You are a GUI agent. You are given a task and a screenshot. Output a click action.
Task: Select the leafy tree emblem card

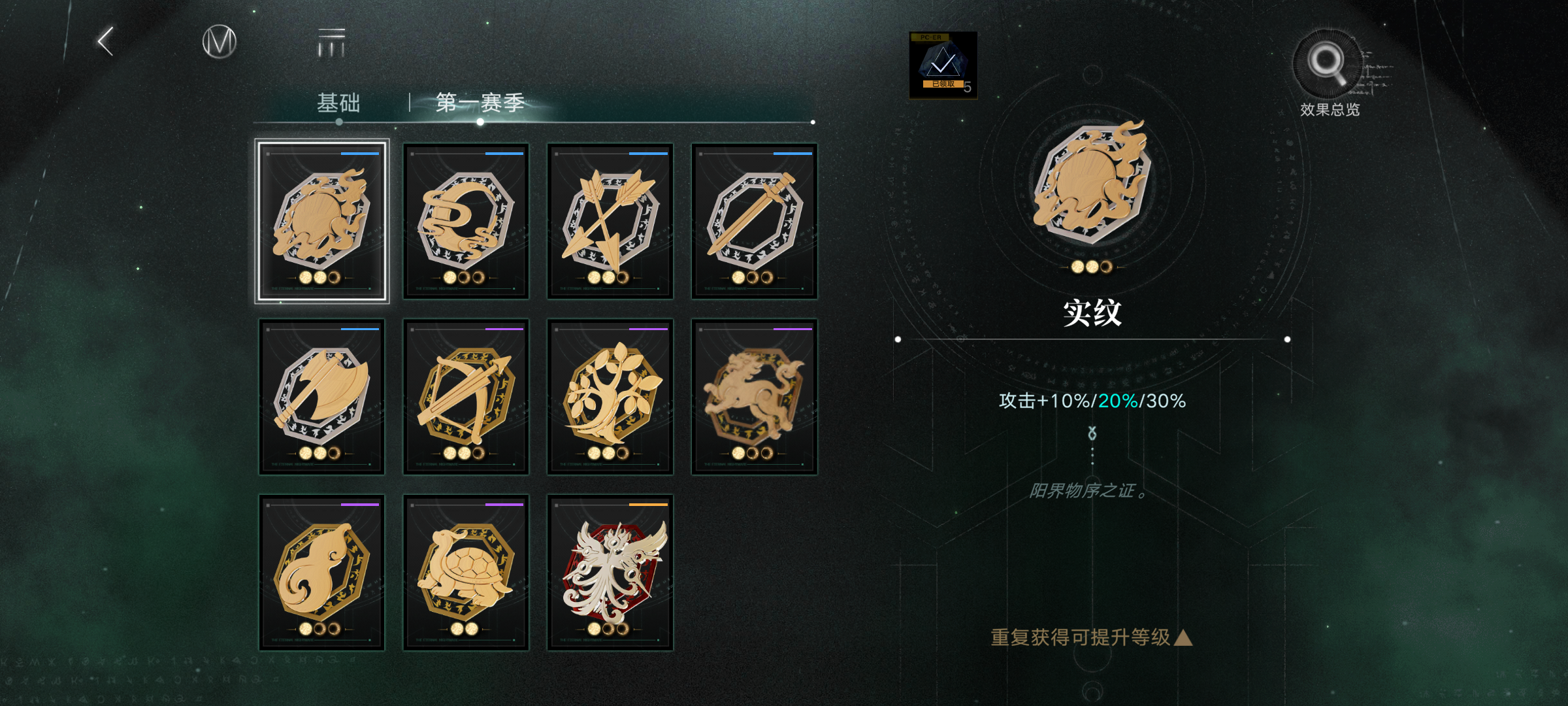(610, 397)
